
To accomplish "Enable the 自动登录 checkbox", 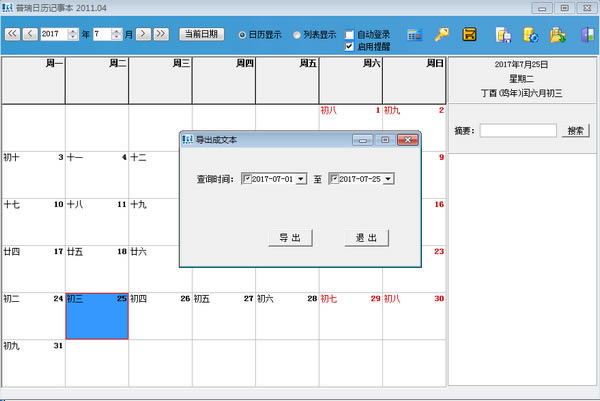I will point(349,35).
